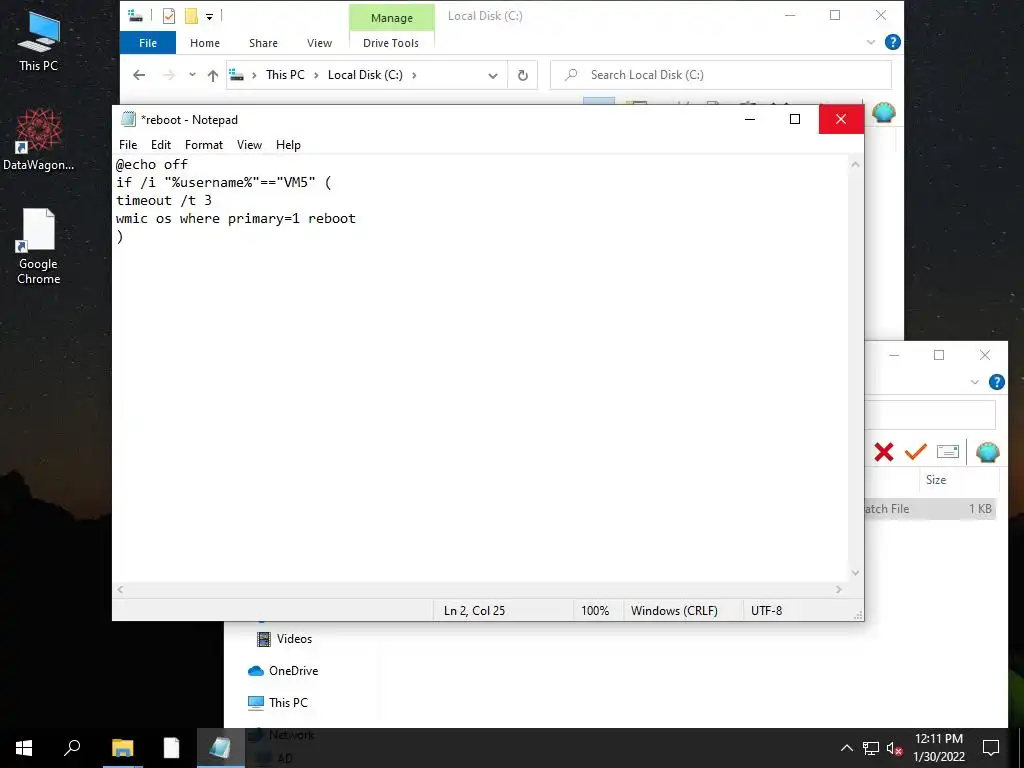The width and height of the screenshot is (1024, 768).
Task: Expand the chevron after Local Disk (C:) breadcrumb
Action: pyautogui.click(x=414, y=75)
